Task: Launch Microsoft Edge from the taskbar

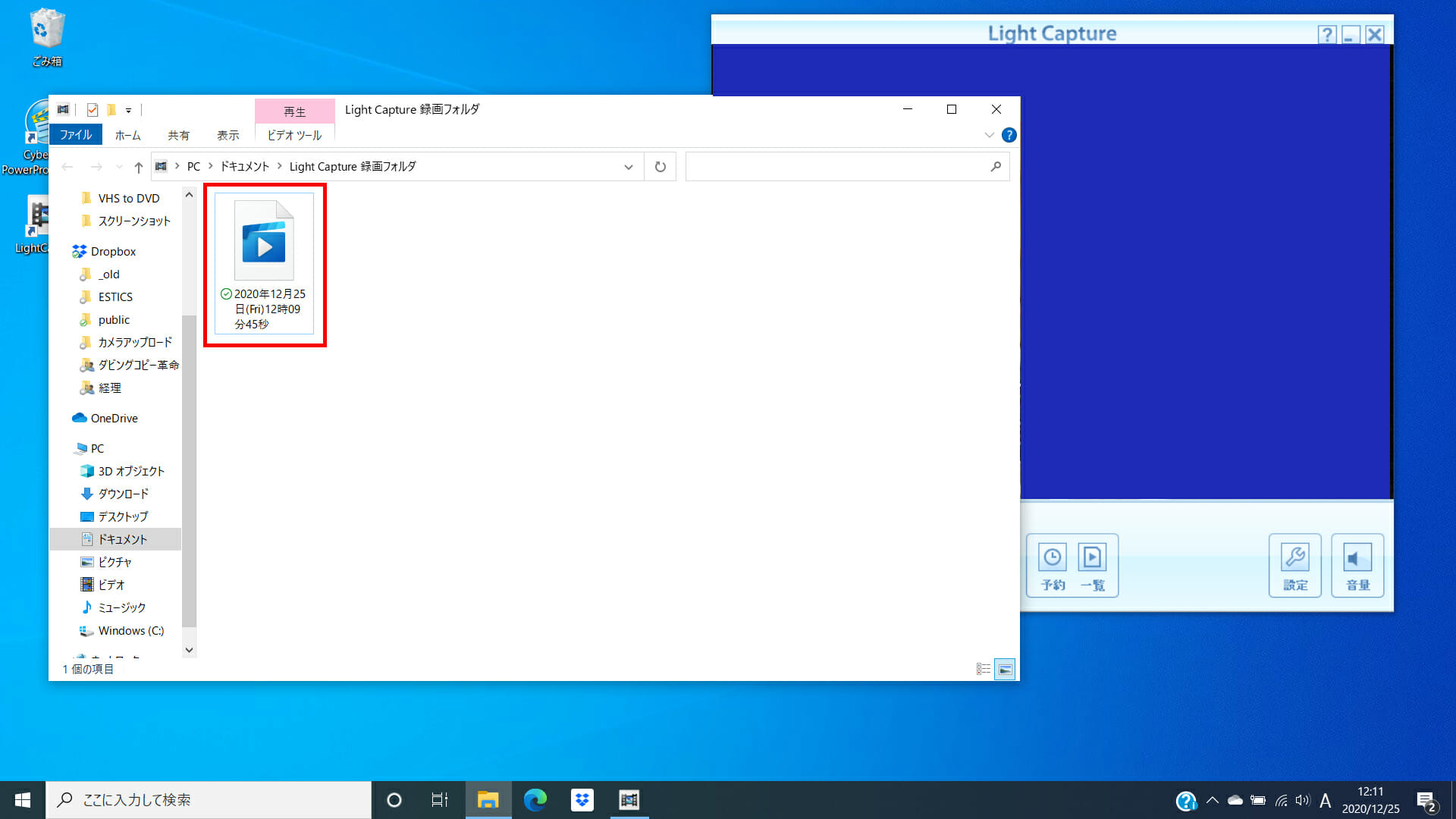Action: [x=535, y=800]
